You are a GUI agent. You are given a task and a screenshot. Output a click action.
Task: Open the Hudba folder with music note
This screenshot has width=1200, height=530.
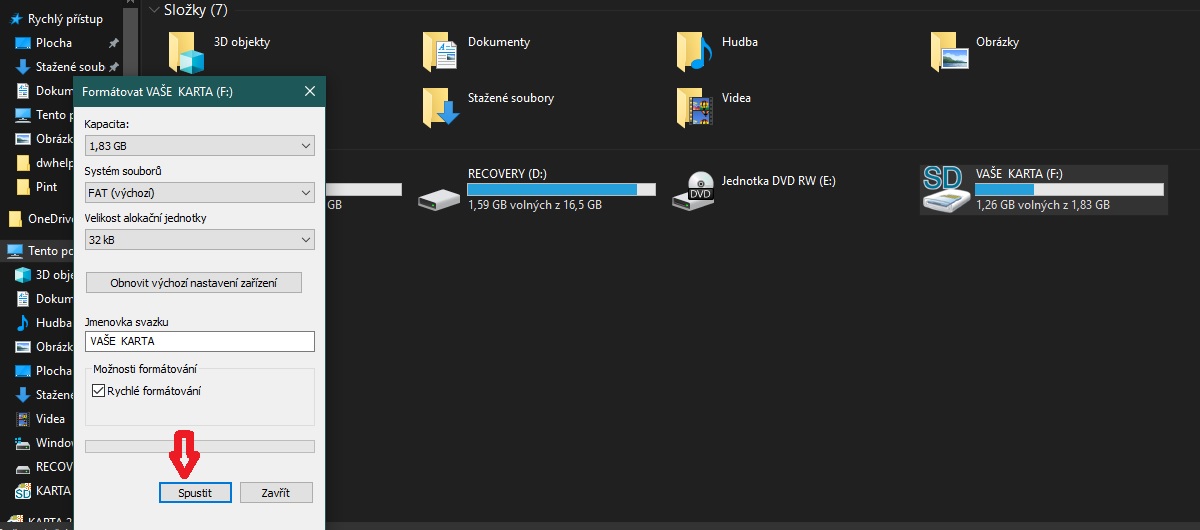coord(717,50)
